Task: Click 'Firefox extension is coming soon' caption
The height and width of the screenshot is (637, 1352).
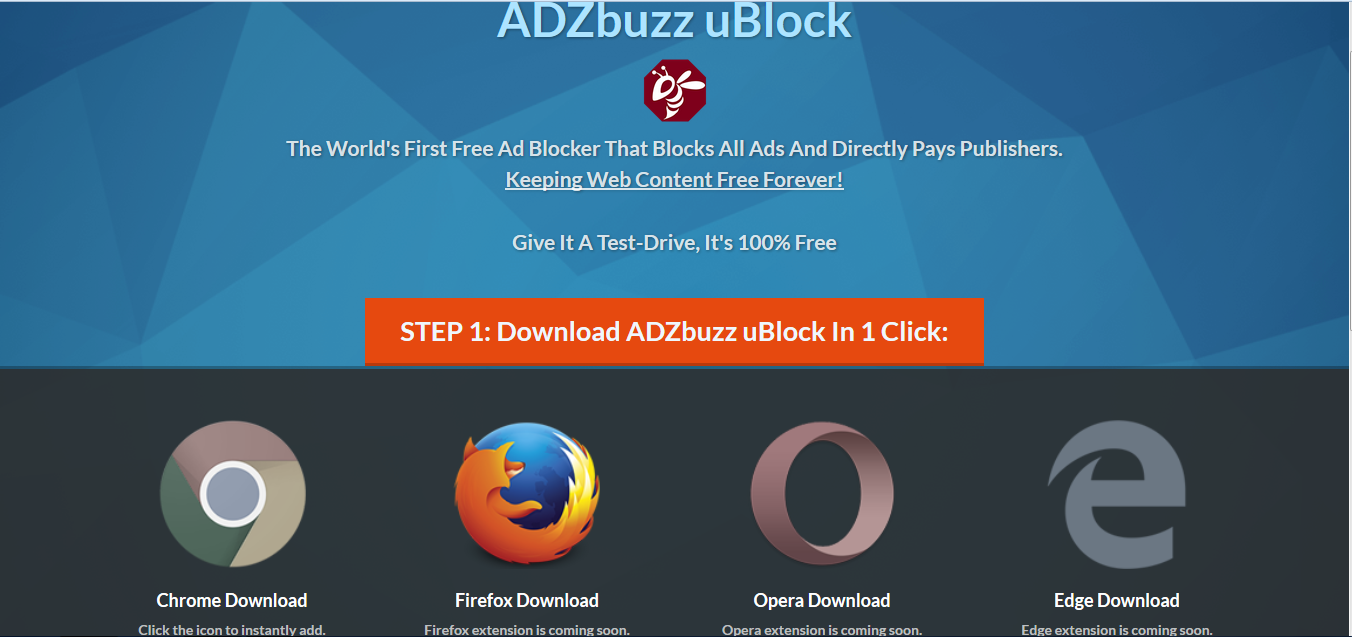Action: pyautogui.click(x=527, y=630)
